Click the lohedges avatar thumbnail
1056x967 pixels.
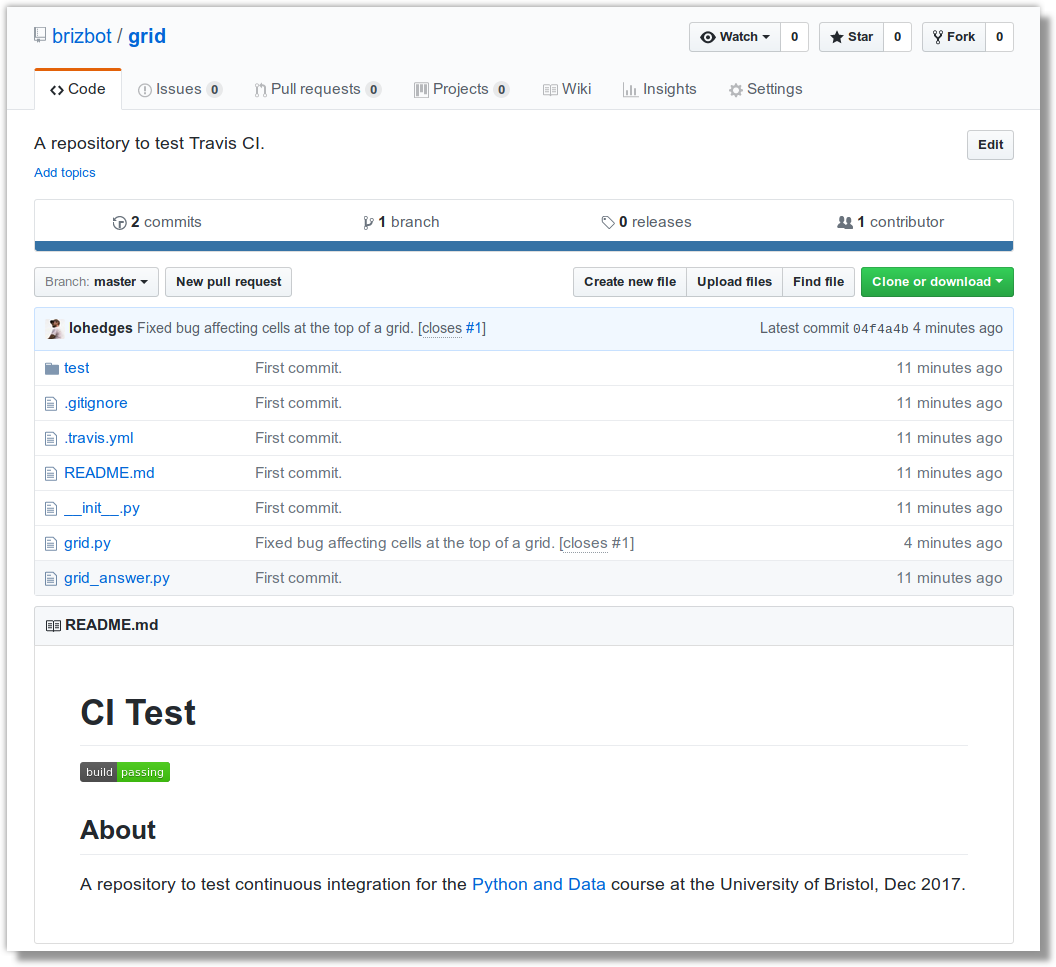pyautogui.click(x=56, y=329)
